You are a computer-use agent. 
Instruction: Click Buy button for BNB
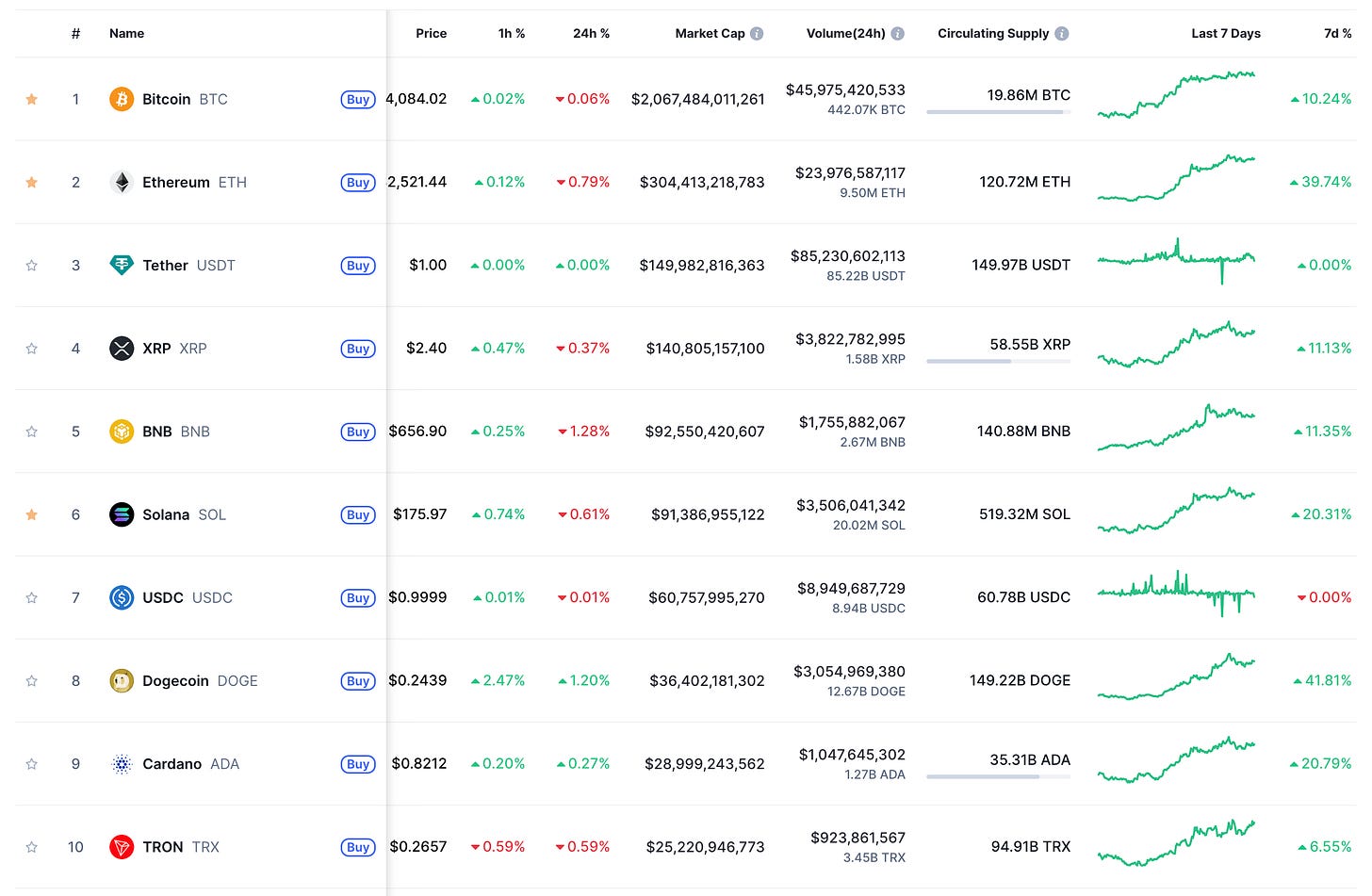[358, 432]
